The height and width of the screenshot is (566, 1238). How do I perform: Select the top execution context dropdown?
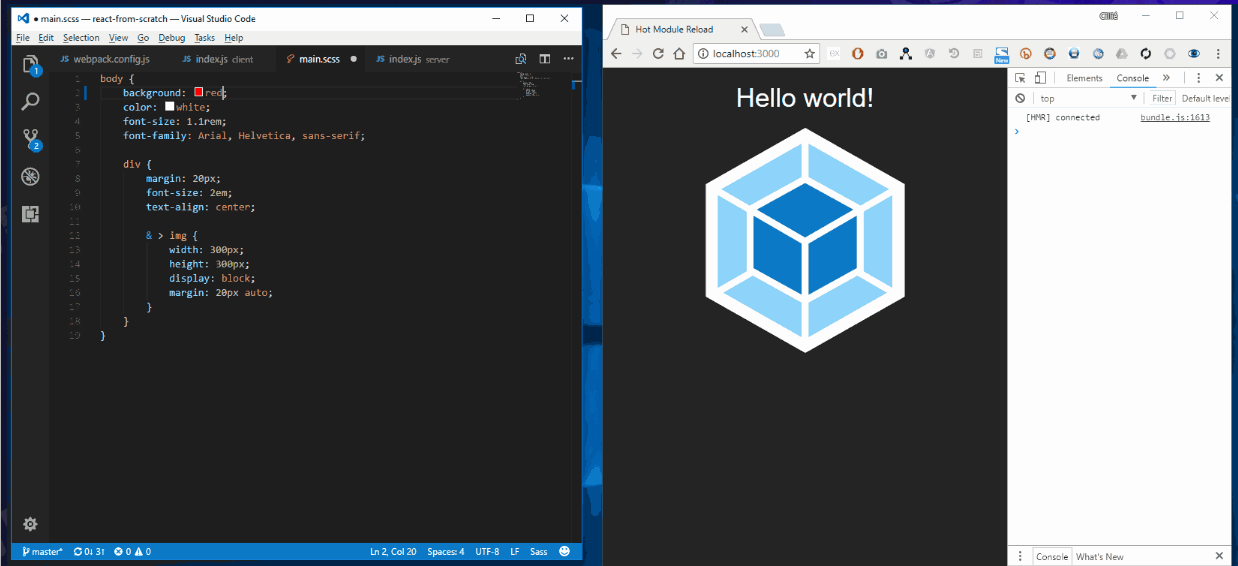coord(1088,98)
